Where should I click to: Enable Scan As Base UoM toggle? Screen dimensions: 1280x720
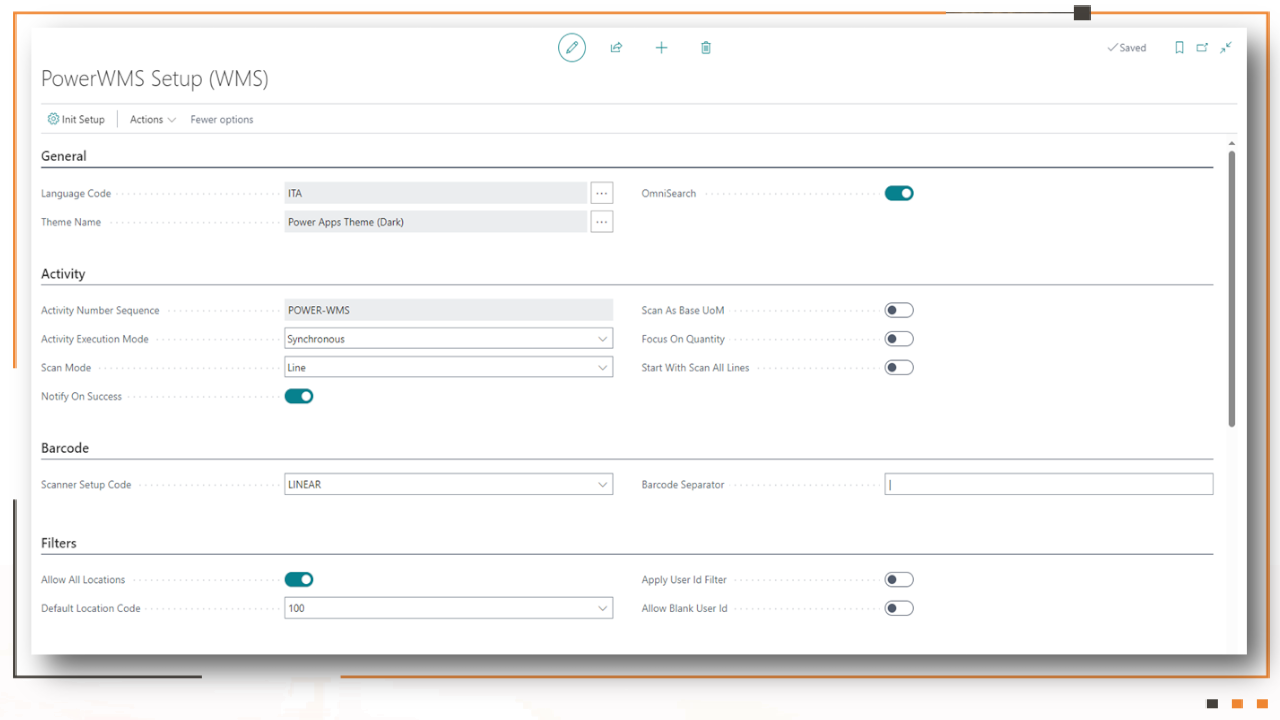[899, 310]
